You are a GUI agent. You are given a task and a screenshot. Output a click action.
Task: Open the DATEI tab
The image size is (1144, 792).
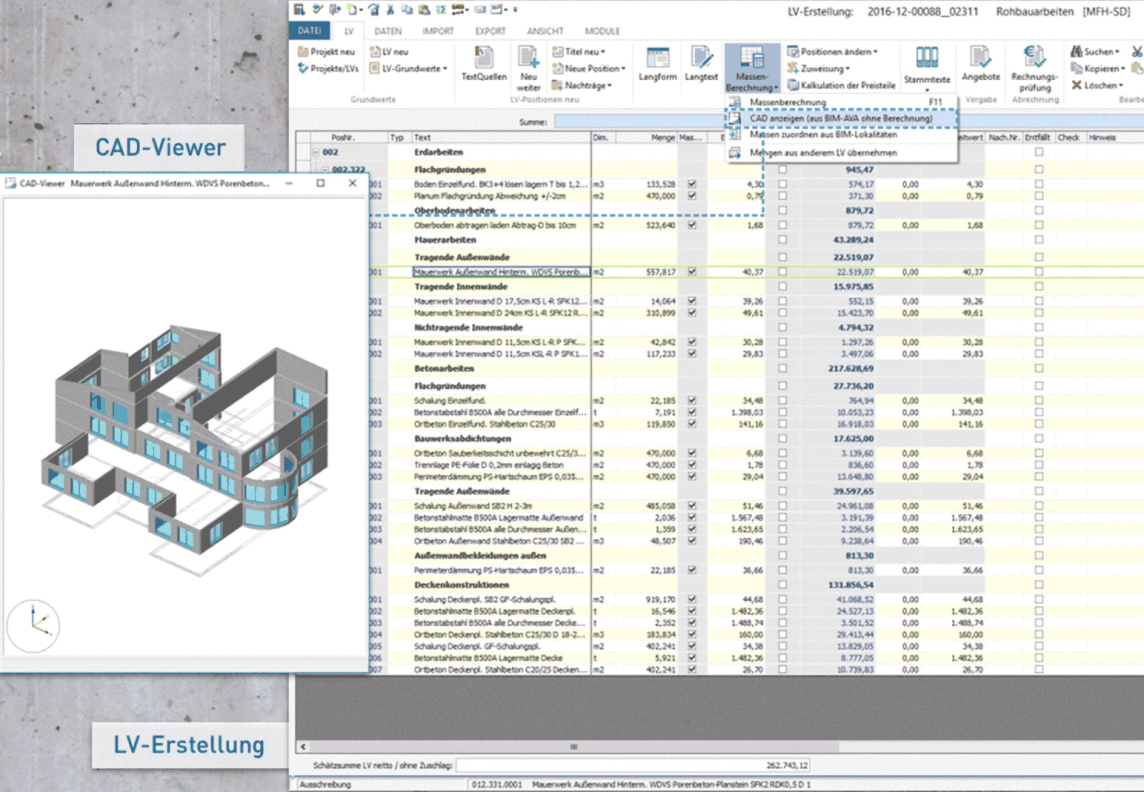[309, 31]
